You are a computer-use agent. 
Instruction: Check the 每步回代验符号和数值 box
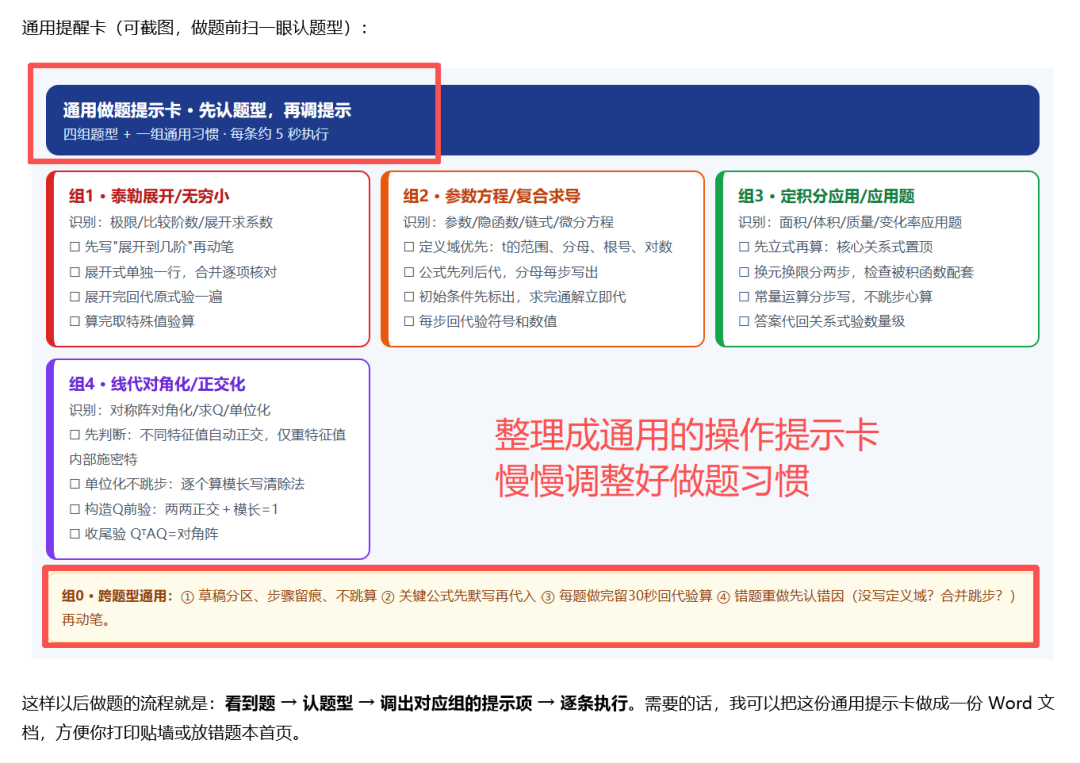point(409,322)
